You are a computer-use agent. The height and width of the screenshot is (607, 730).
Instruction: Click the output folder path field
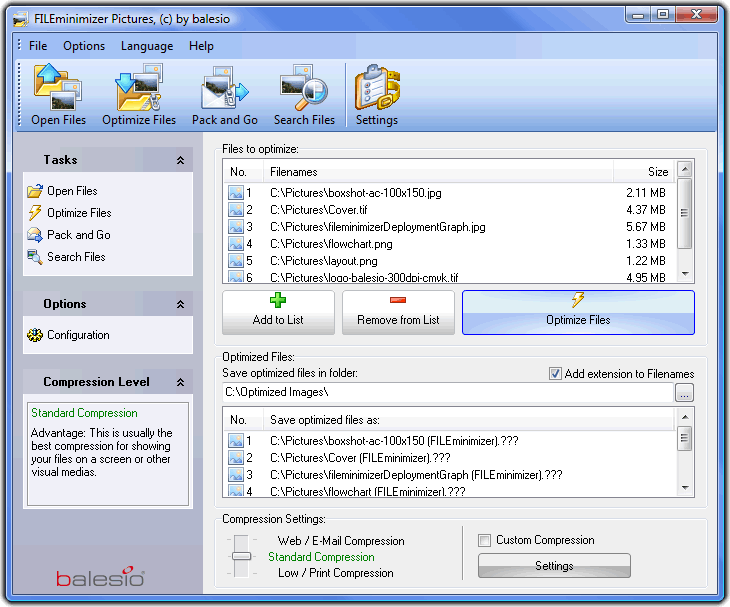[x=448, y=392]
